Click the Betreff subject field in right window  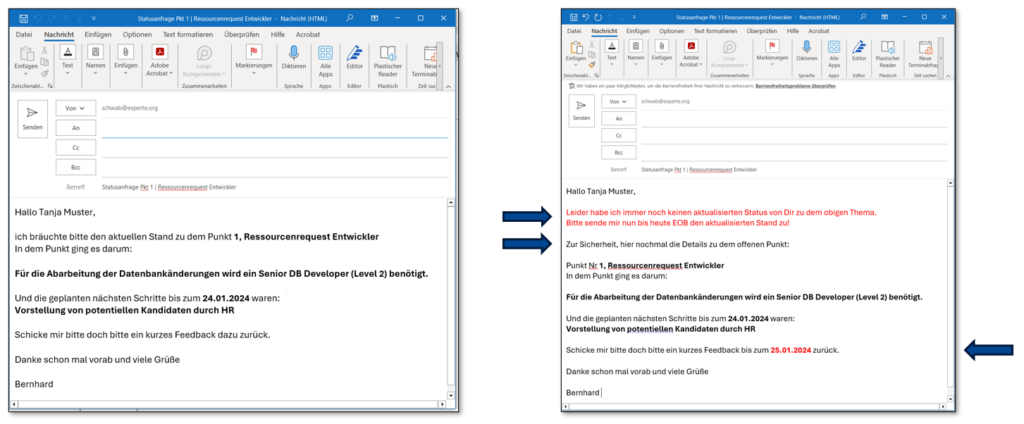click(x=793, y=169)
